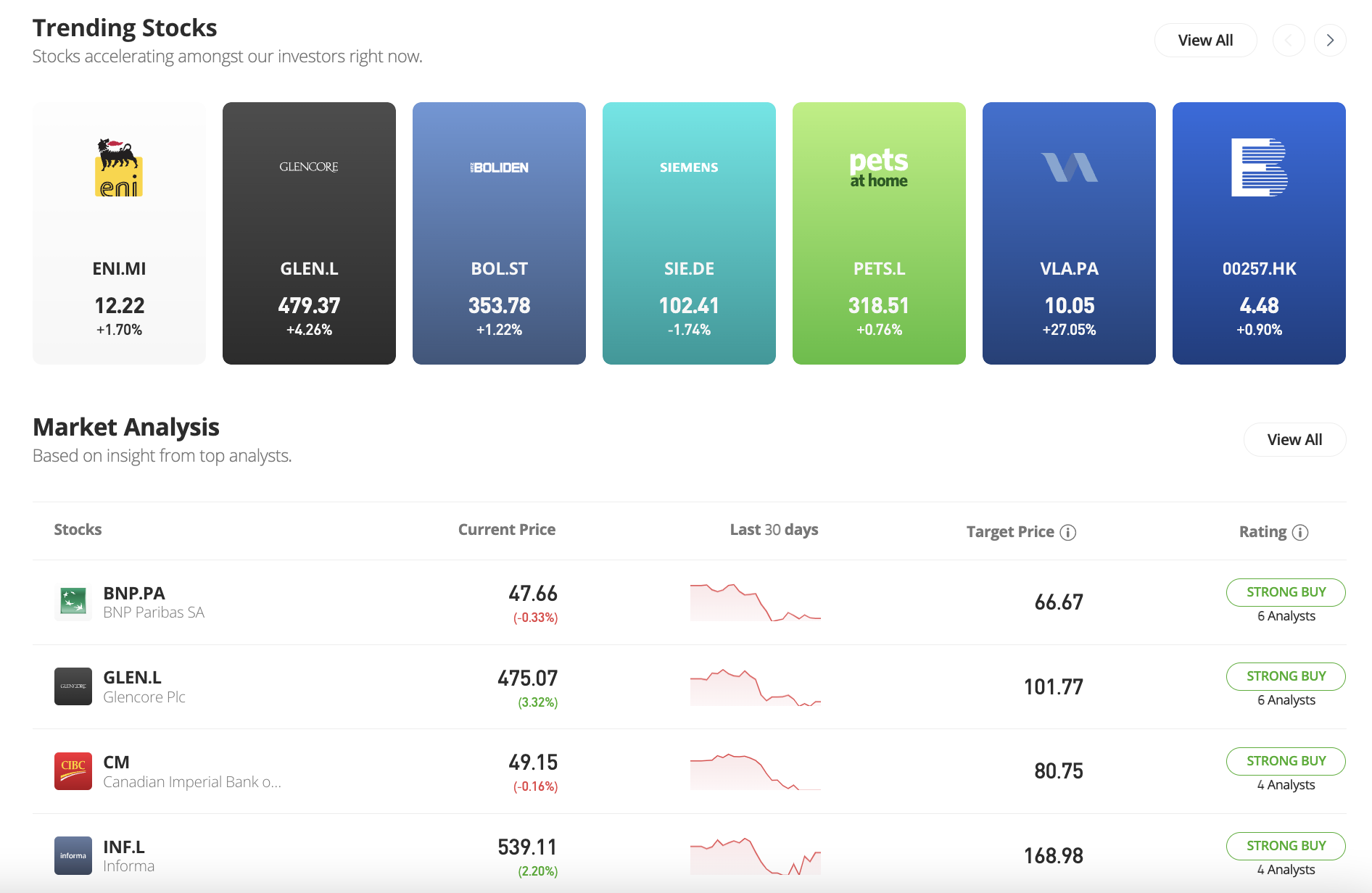Go to previous trending stocks with left arrow
The width and height of the screenshot is (1372, 893).
[x=1289, y=41]
